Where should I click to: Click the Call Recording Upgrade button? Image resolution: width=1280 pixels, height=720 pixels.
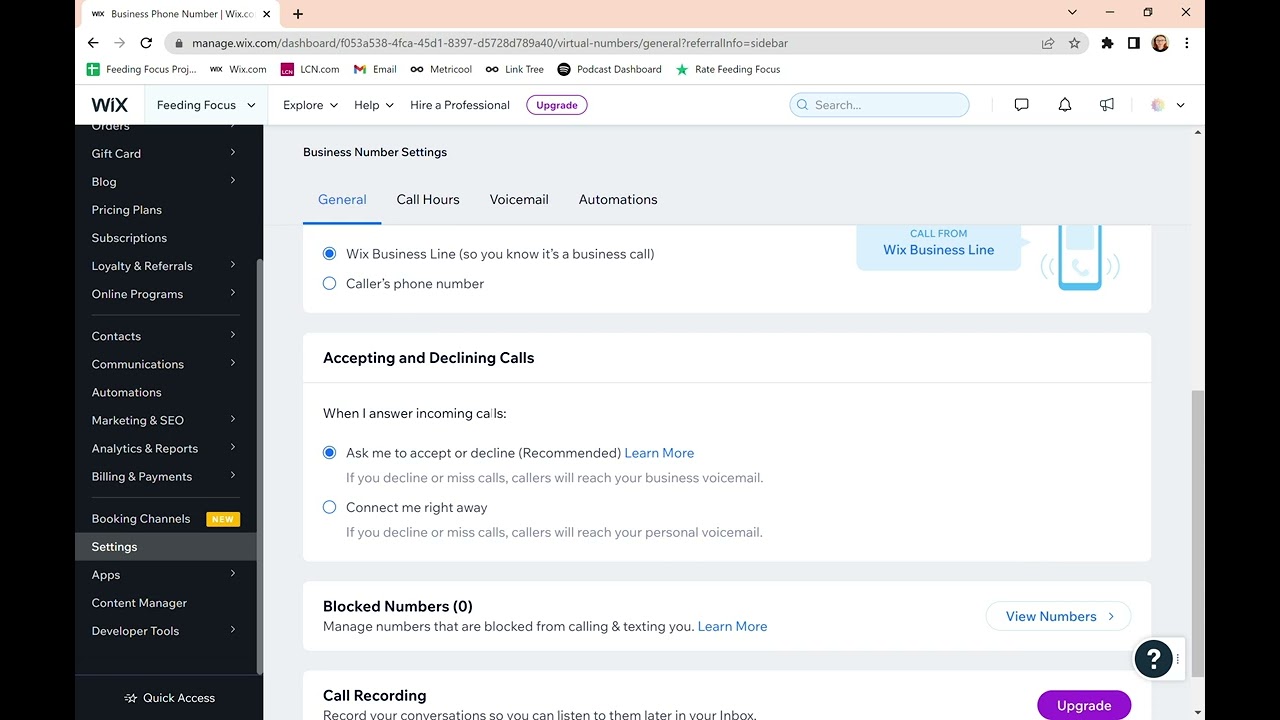tap(1084, 705)
